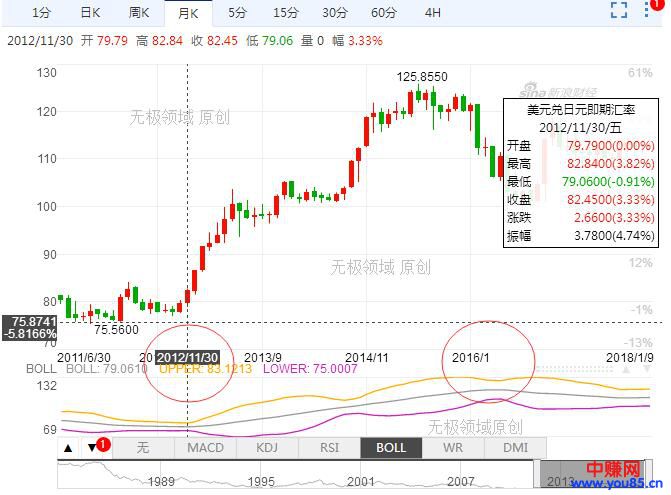Open the 4H chart tab
The height and width of the screenshot is (495, 671).
pyautogui.click(x=432, y=12)
